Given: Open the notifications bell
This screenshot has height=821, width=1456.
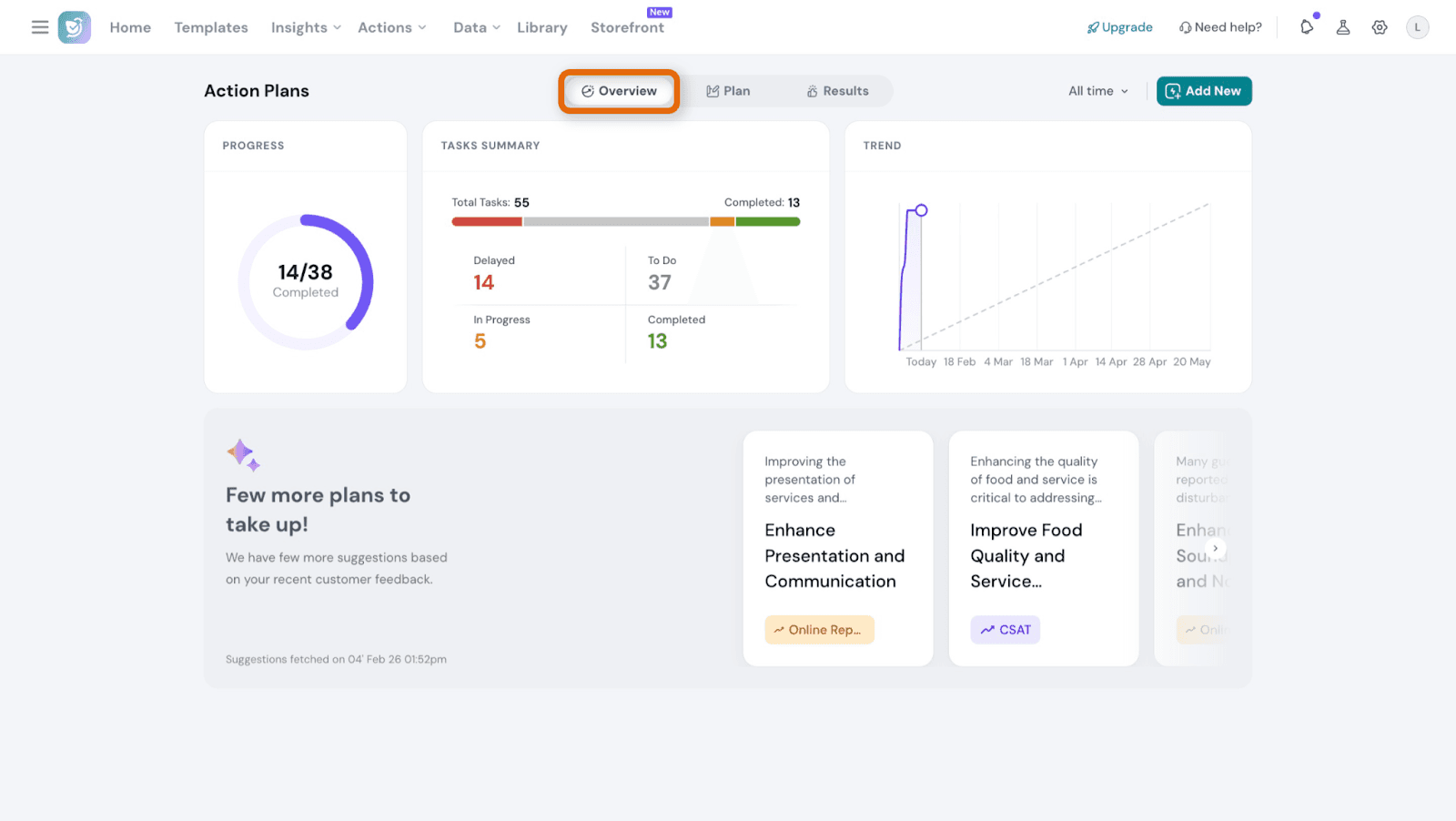Looking at the screenshot, I should [x=1307, y=27].
